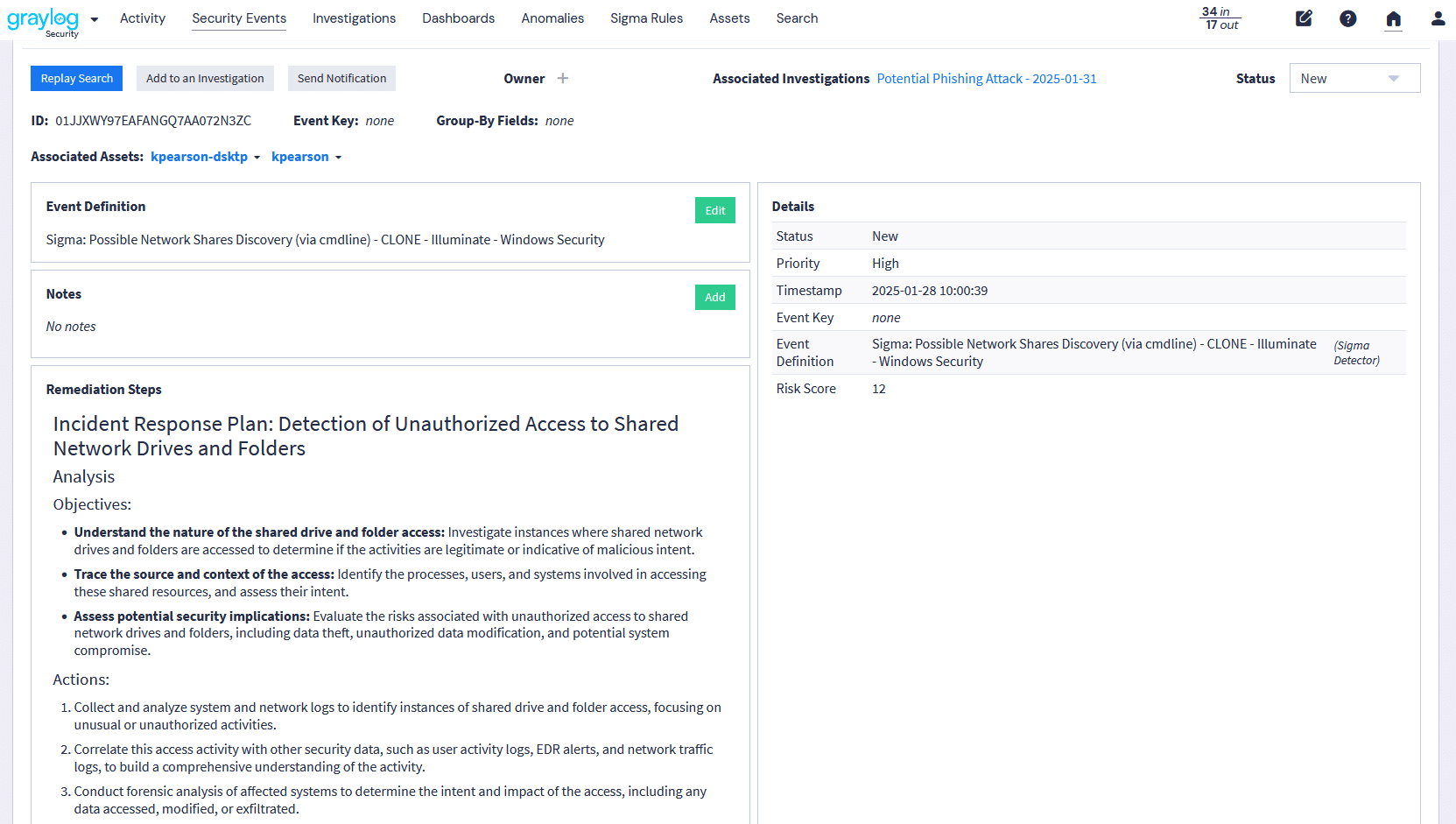The height and width of the screenshot is (824, 1456).
Task: Select the home icon in the header
Action: (x=1393, y=18)
